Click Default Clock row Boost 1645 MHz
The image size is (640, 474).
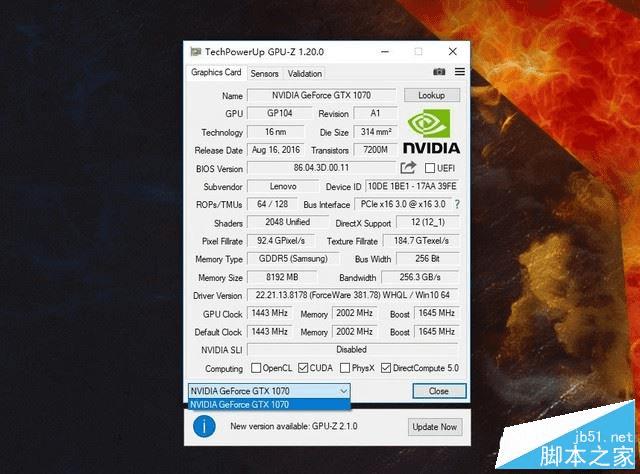tap(437, 332)
